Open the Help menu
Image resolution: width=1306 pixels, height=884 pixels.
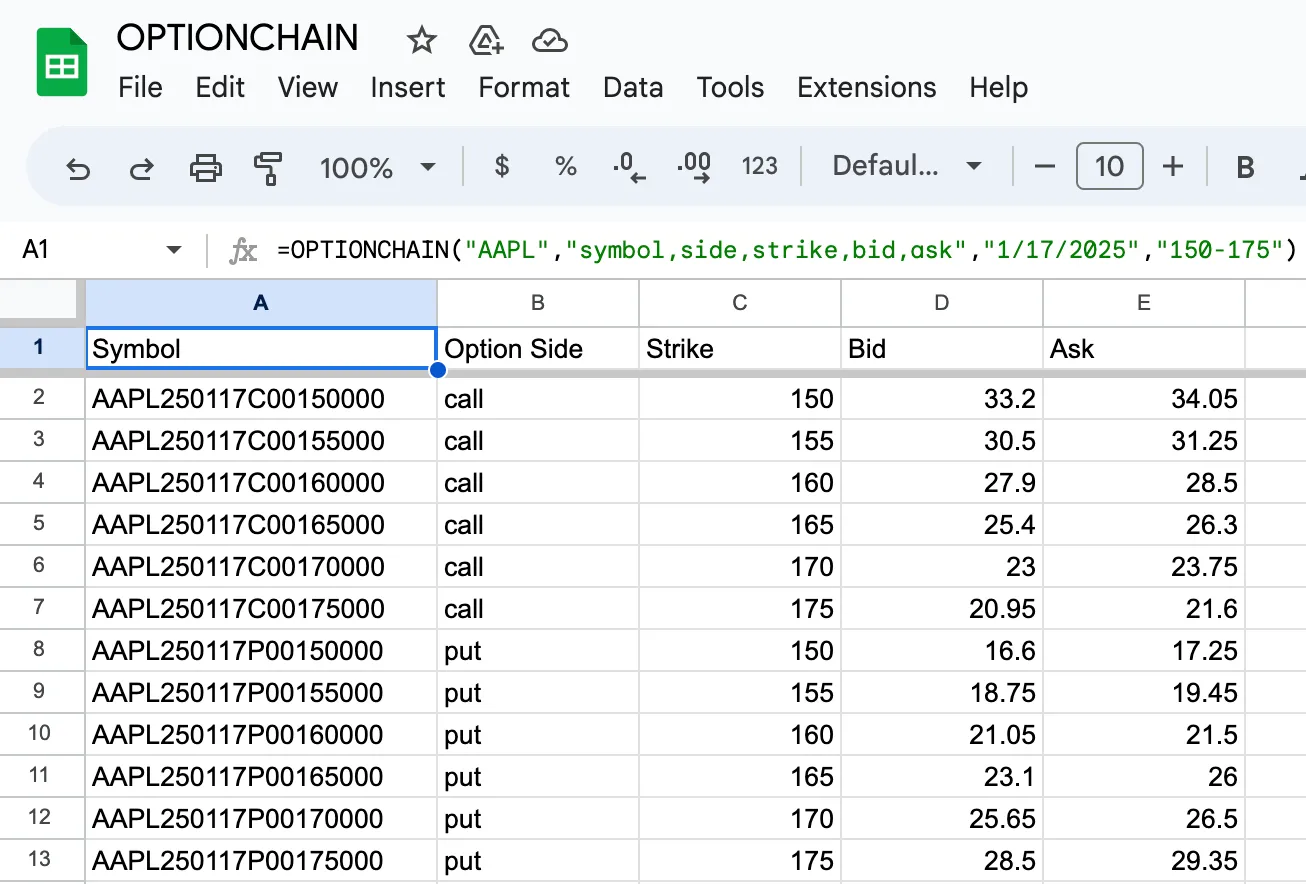point(998,87)
